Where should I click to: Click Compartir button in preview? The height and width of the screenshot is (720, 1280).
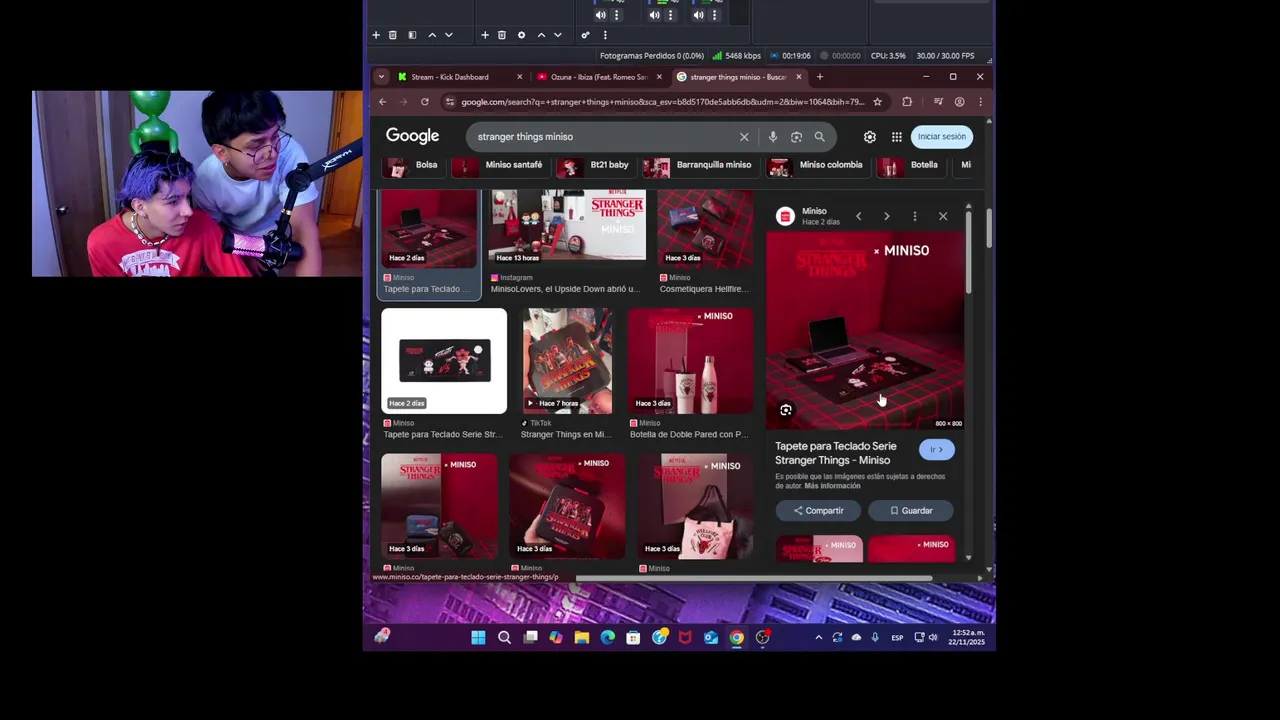pos(819,511)
